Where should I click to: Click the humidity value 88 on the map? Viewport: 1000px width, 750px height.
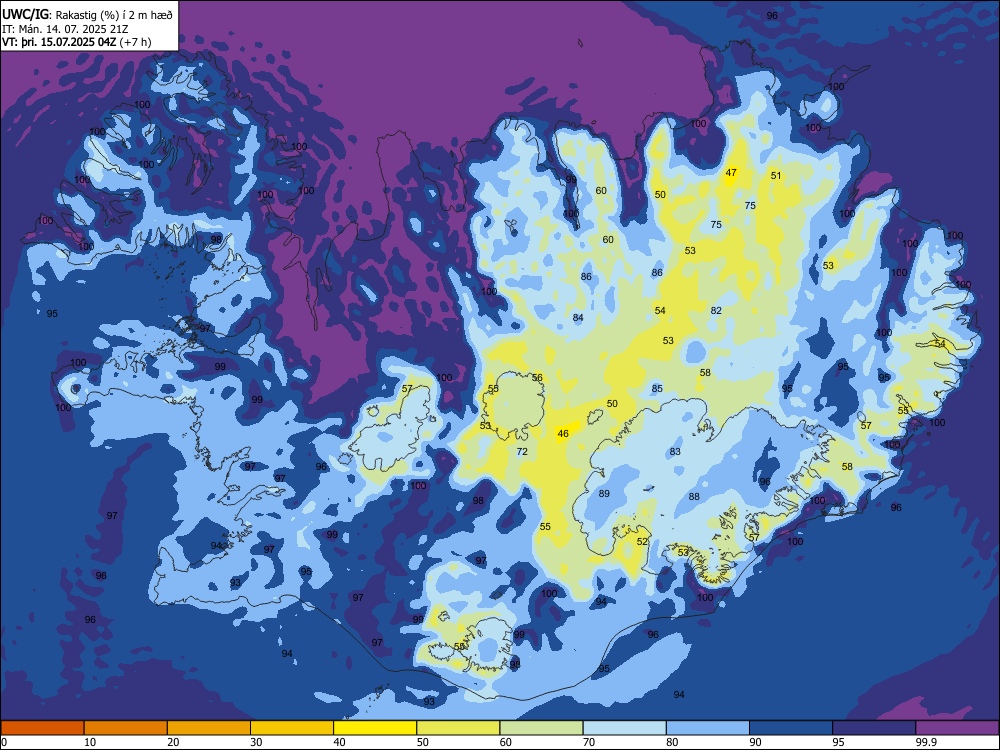point(694,496)
